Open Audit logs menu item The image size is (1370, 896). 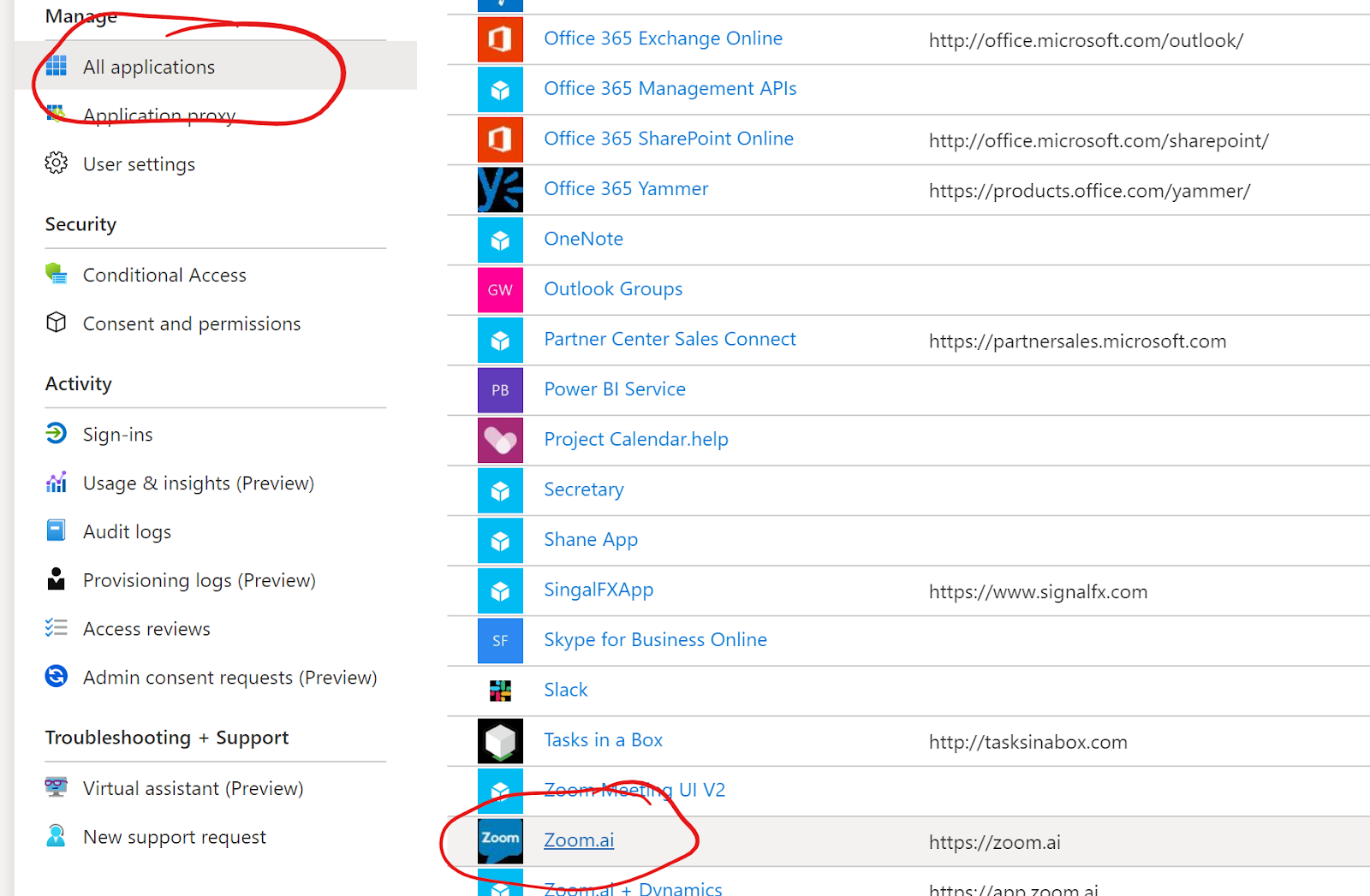127,531
